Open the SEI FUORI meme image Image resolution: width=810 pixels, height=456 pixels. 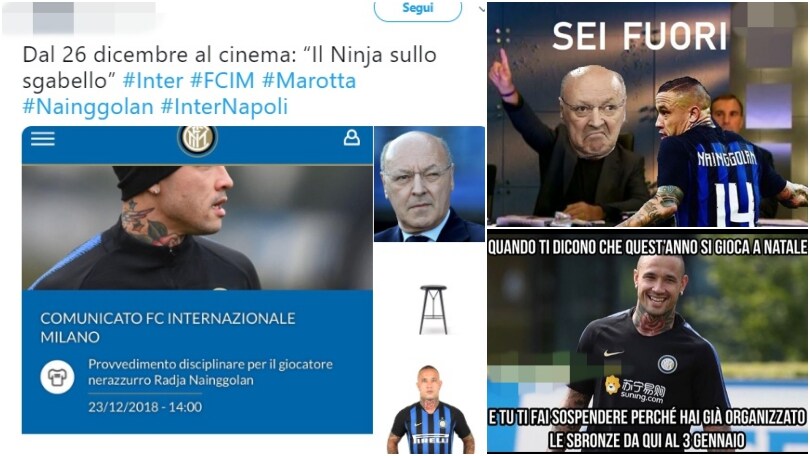point(648,114)
